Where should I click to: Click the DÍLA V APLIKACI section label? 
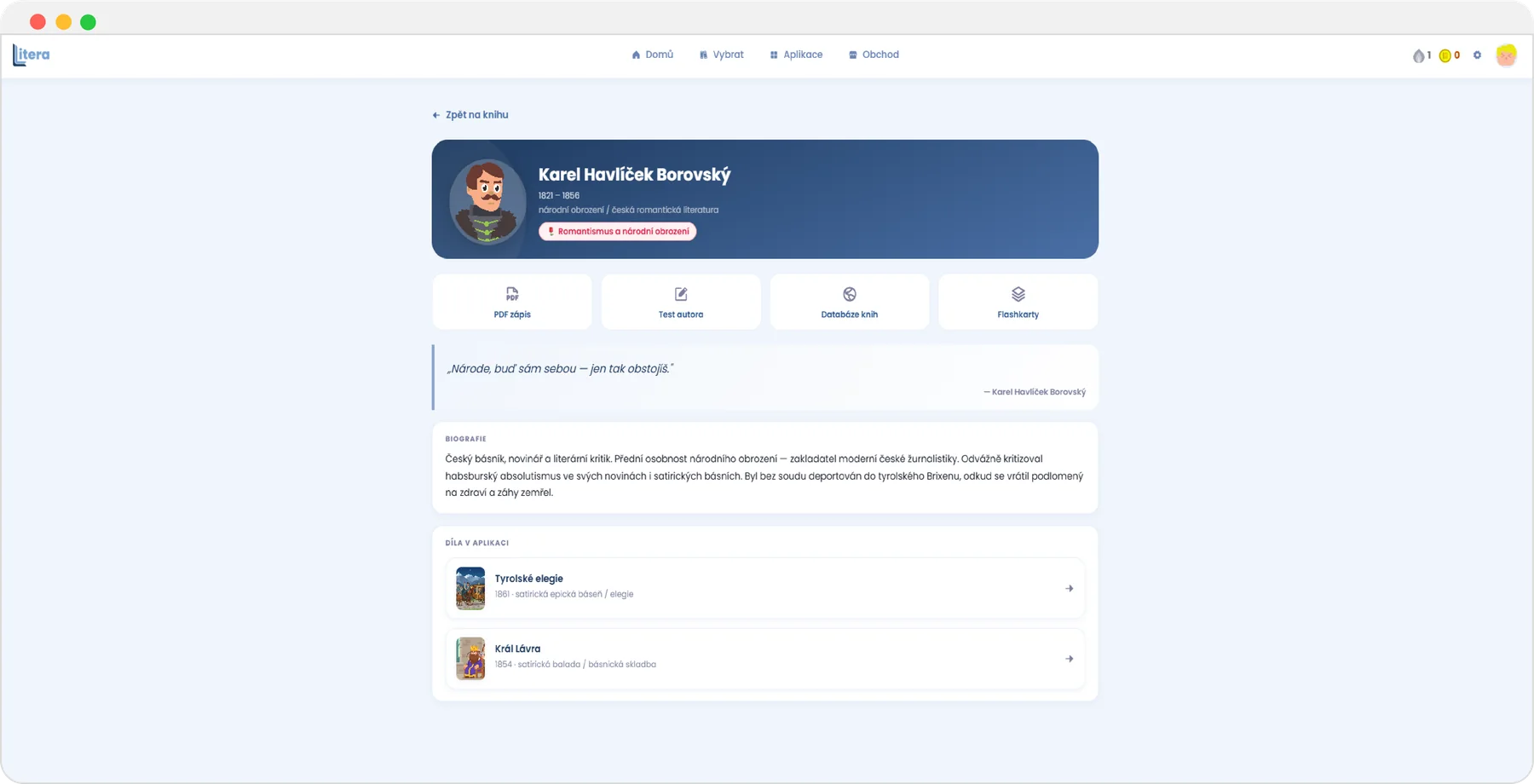(x=477, y=543)
